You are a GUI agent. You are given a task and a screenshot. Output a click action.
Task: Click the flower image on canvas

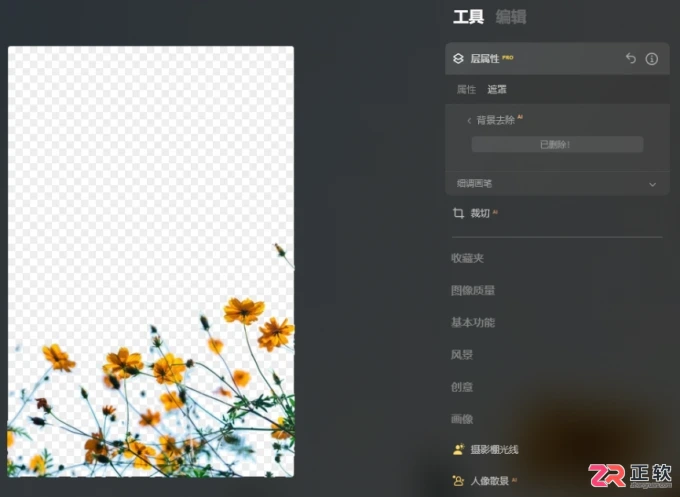(151, 262)
